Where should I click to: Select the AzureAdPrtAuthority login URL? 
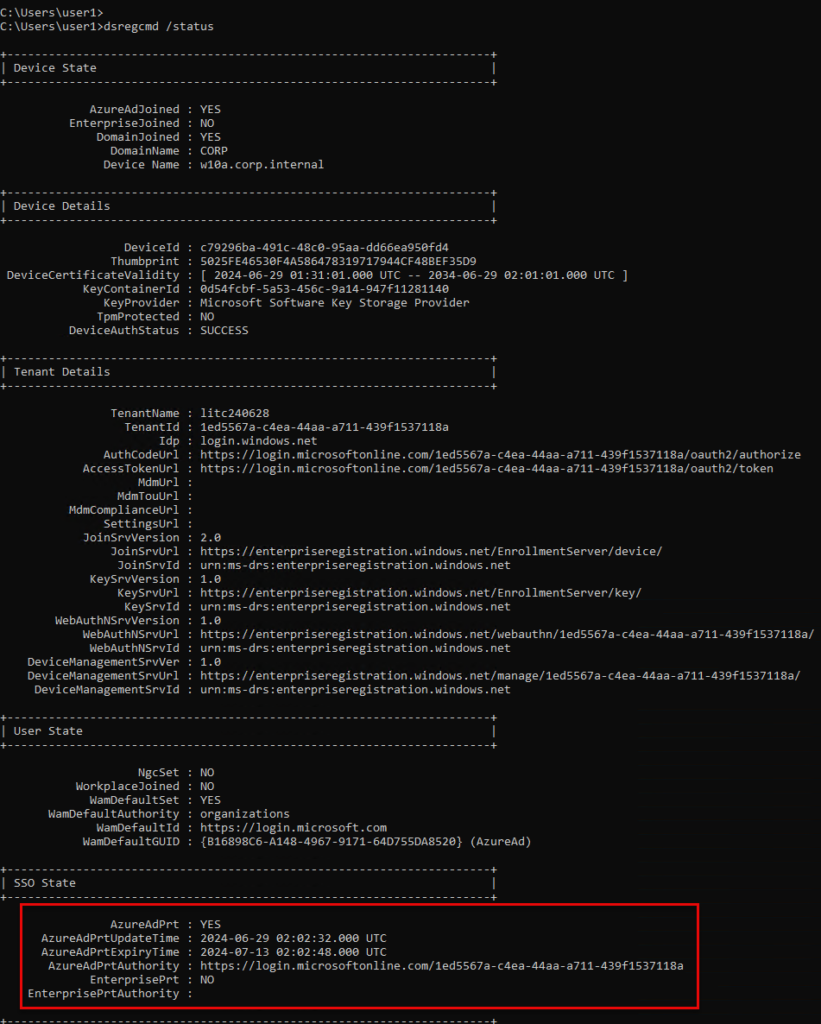pos(442,966)
